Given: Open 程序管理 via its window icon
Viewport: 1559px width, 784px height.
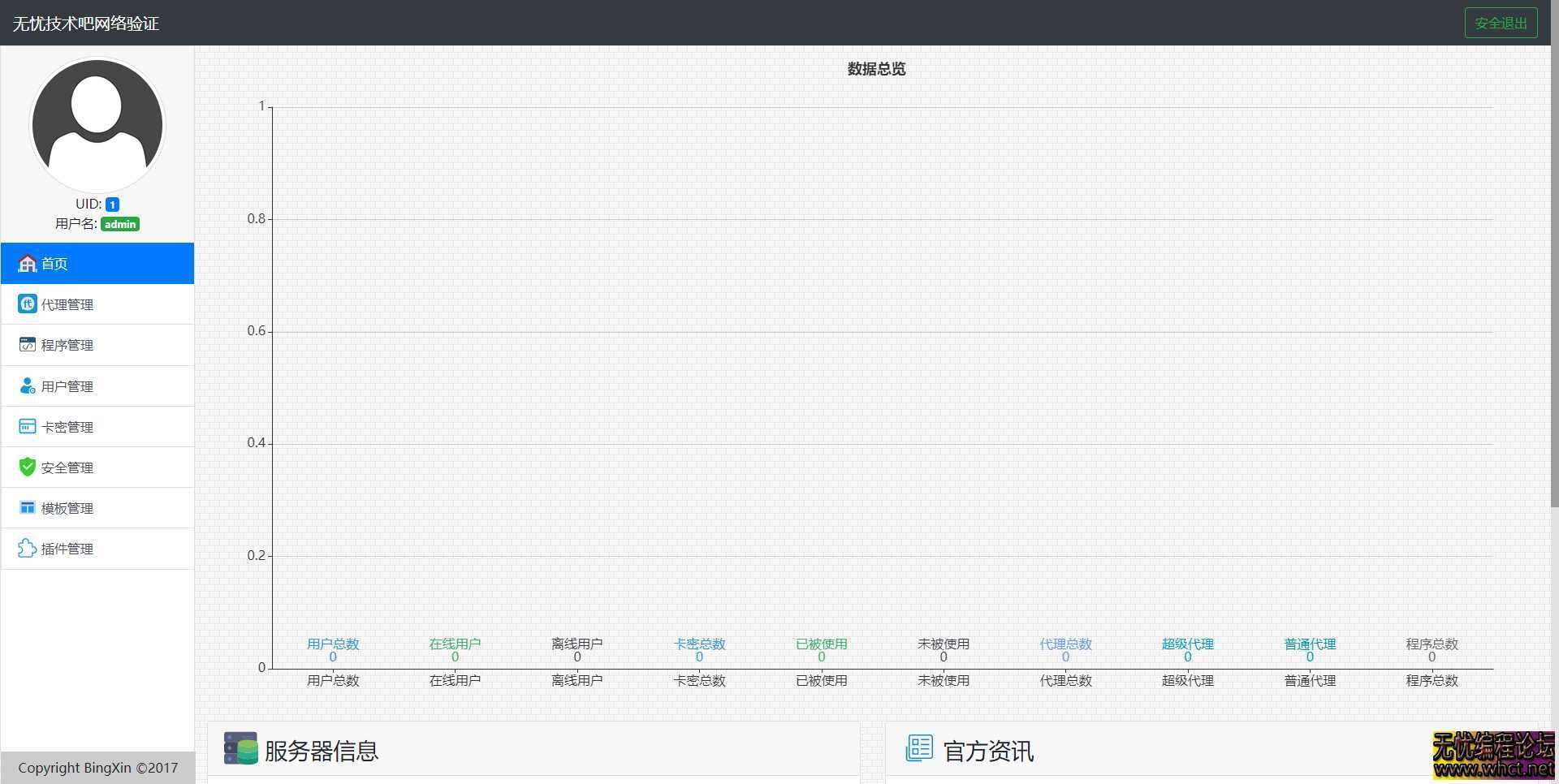Looking at the screenshot, I should (x=27, y=344).
